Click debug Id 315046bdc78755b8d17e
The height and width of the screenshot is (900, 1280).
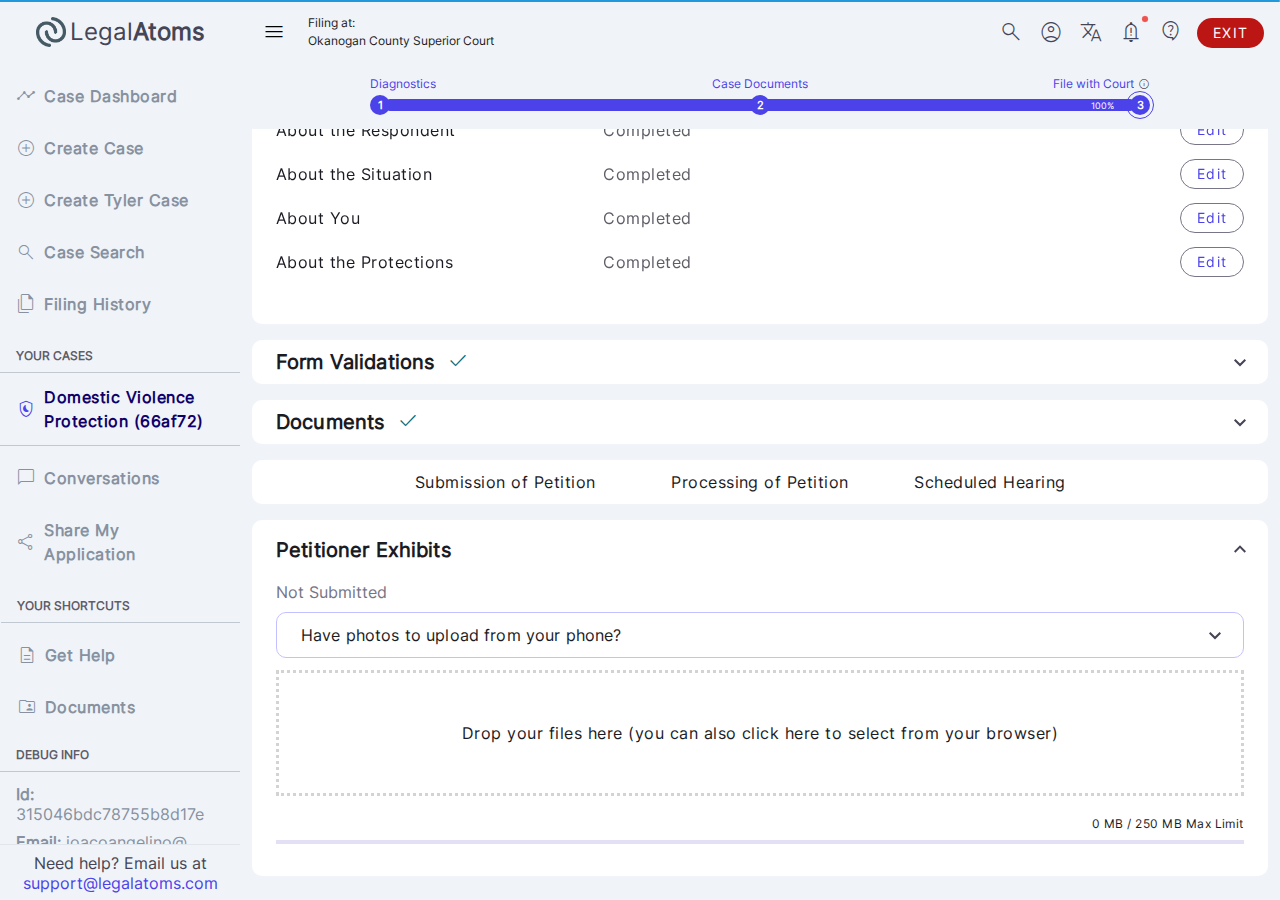click(x=110, y=804)
